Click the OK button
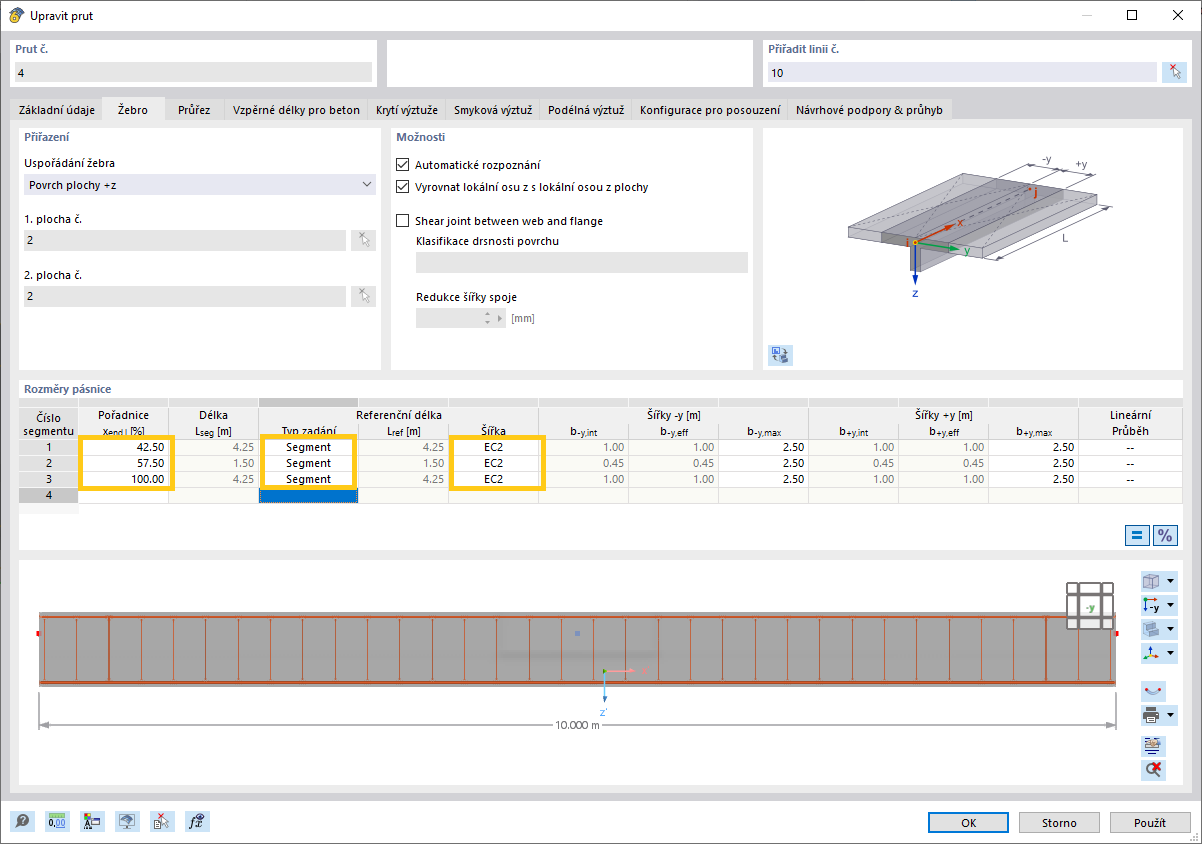The width and height of the screenshot is (1202, 844). pos(968,822)
